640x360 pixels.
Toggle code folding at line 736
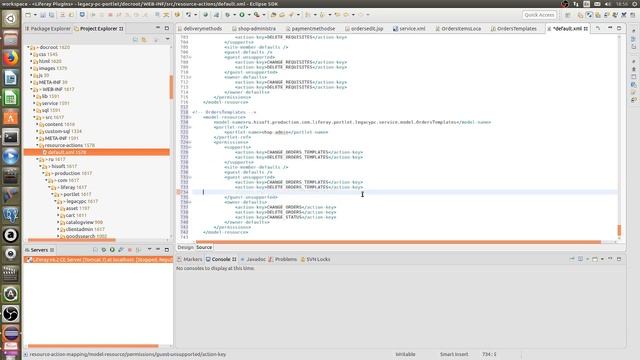(x=190, y=202)
